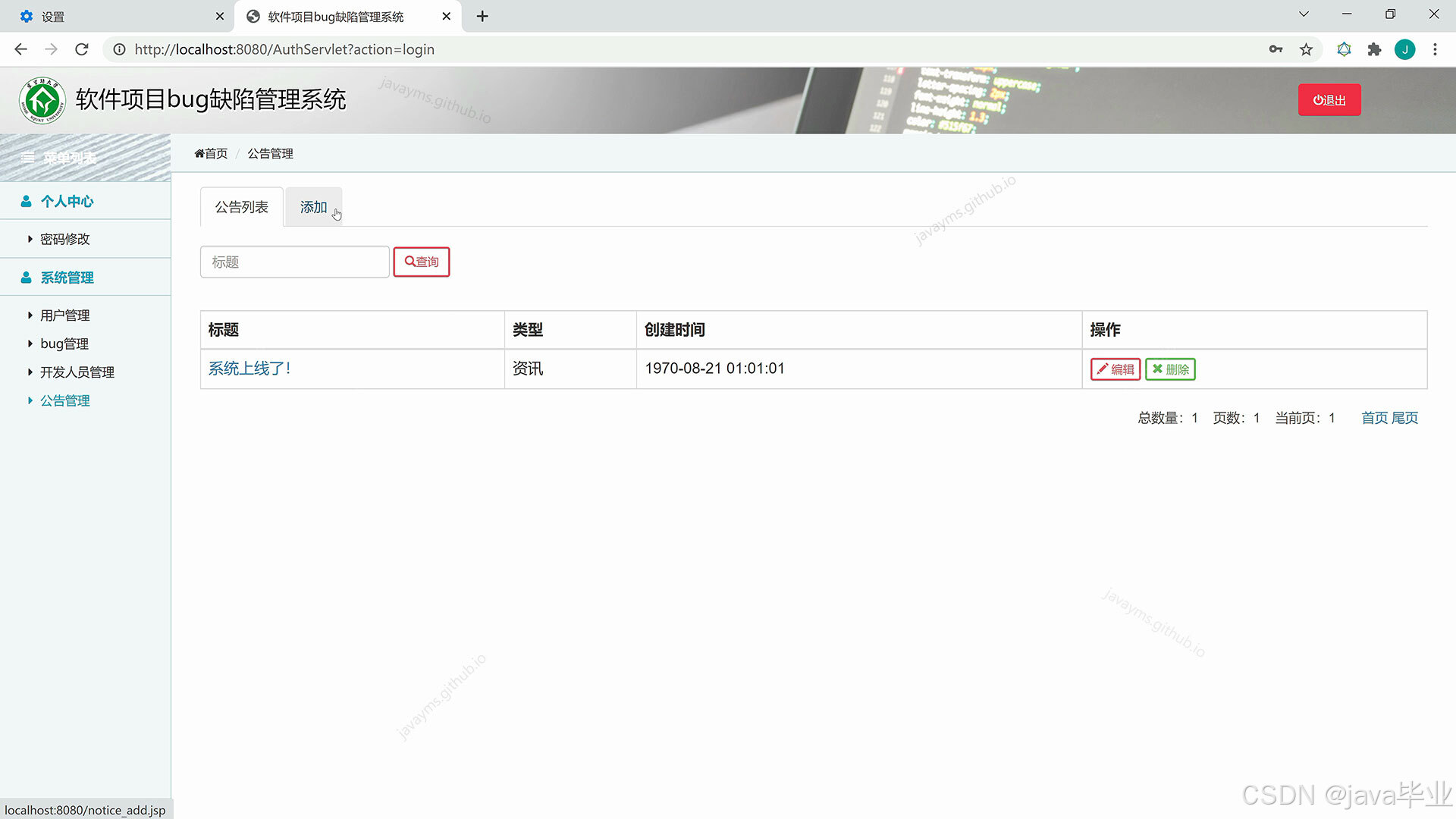Viewport: 1456px width, 819px height.
Task: Open Chrome three-dot menu
Action: [x=1435, y=49]
